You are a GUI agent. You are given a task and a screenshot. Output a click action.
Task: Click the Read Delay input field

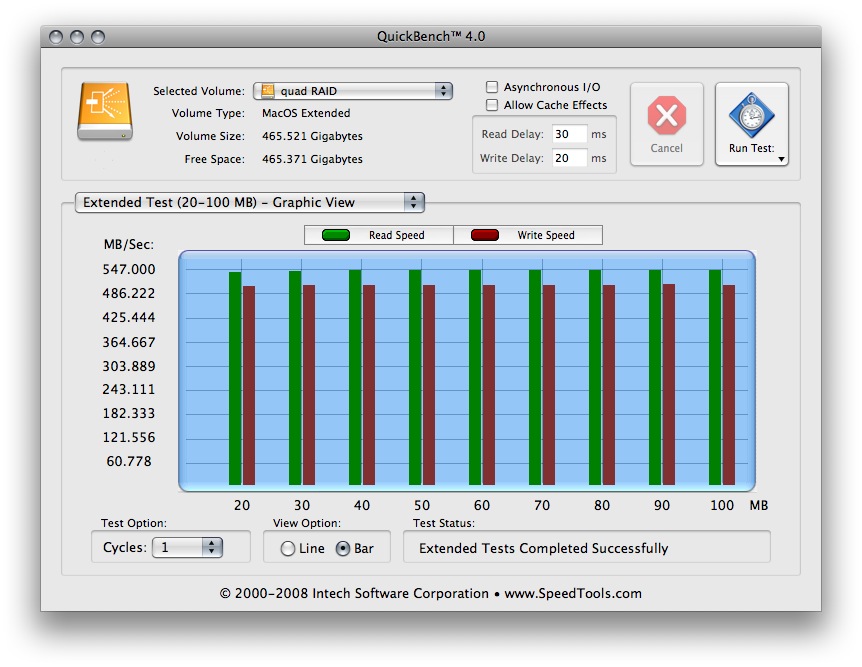point(568,134)
